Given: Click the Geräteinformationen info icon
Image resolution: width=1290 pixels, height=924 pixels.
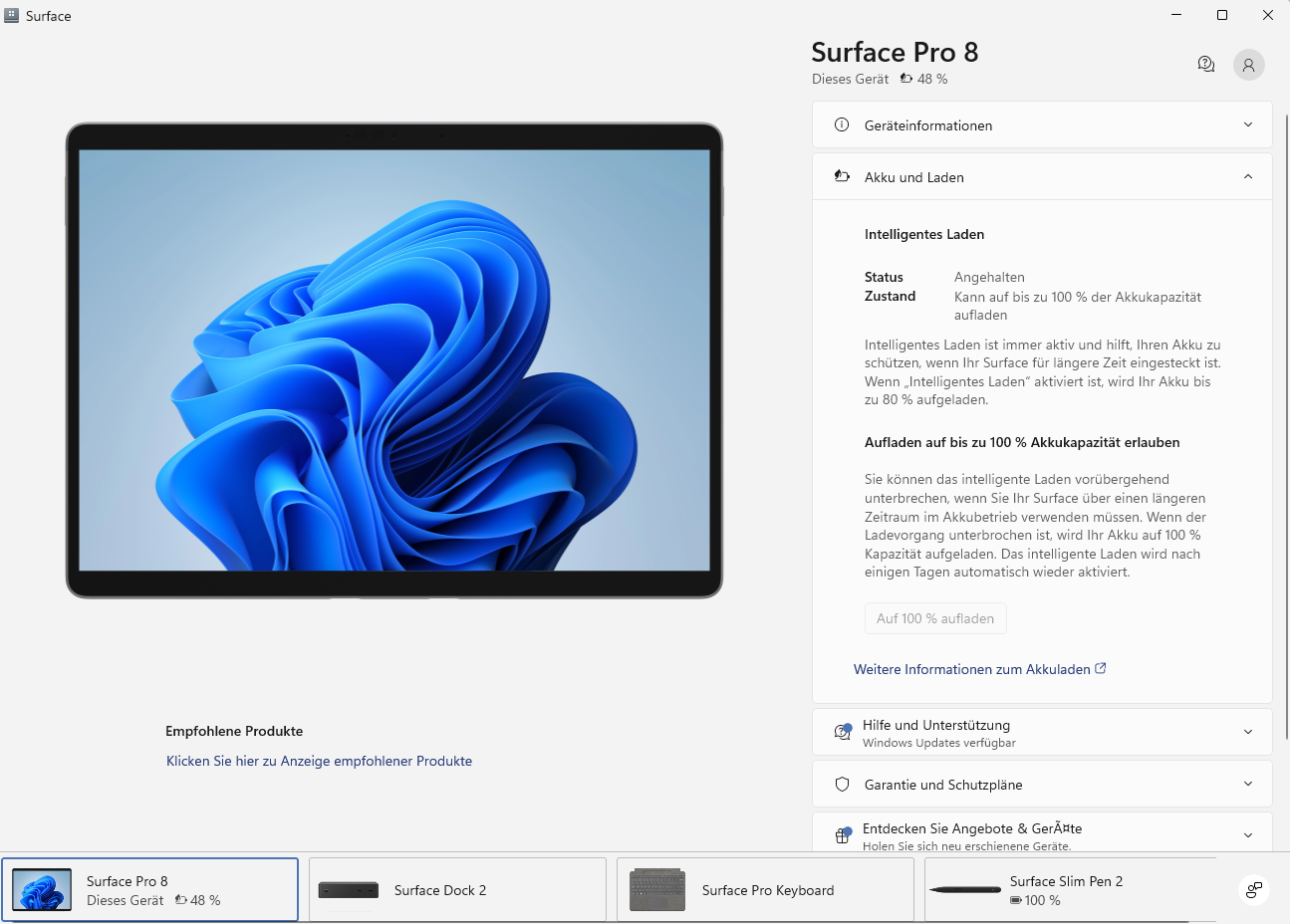Looking at the screenshot, I should (842, 125).
